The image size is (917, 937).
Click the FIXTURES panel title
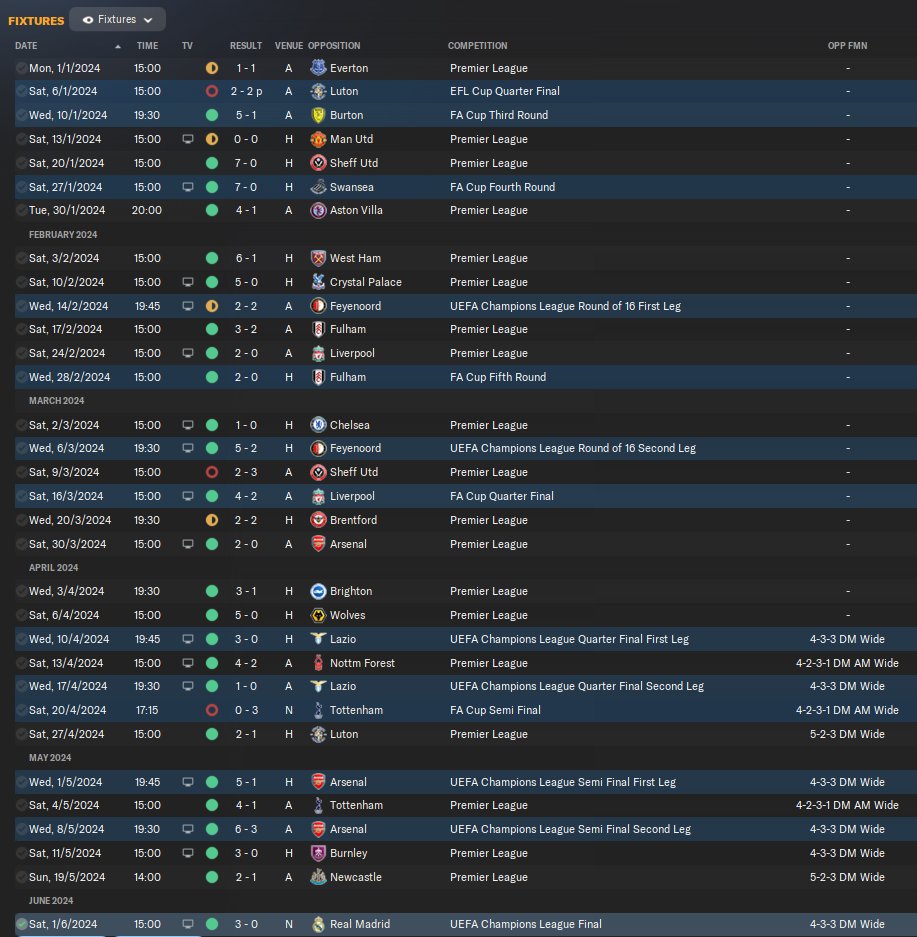pos(36,21)
